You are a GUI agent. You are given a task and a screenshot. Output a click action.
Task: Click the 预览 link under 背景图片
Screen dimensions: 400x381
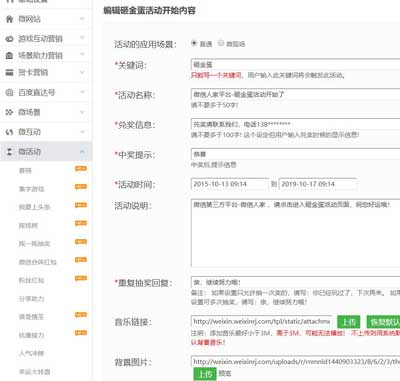coord(225,374)
